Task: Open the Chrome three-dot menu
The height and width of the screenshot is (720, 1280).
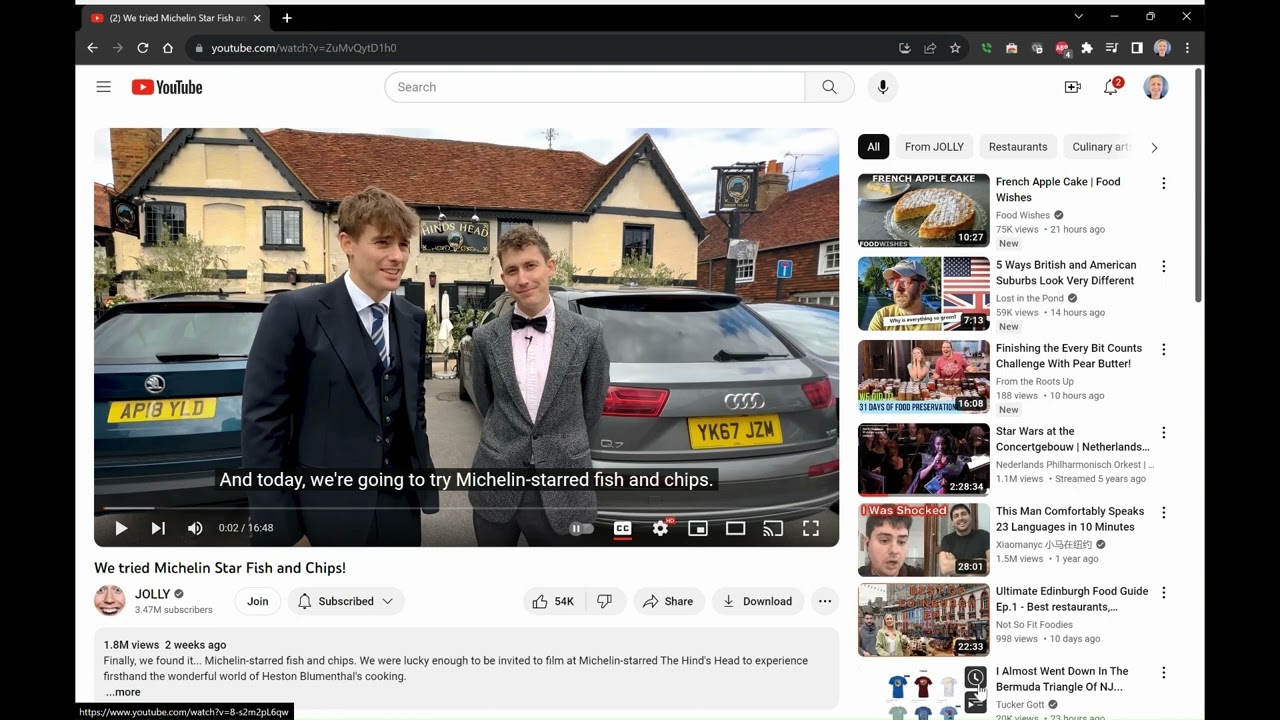Action: 1187,48
